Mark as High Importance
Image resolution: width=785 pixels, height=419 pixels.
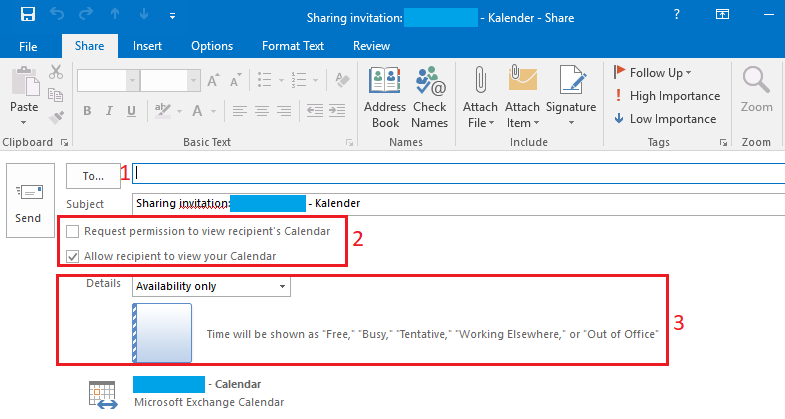pos(667,96)
